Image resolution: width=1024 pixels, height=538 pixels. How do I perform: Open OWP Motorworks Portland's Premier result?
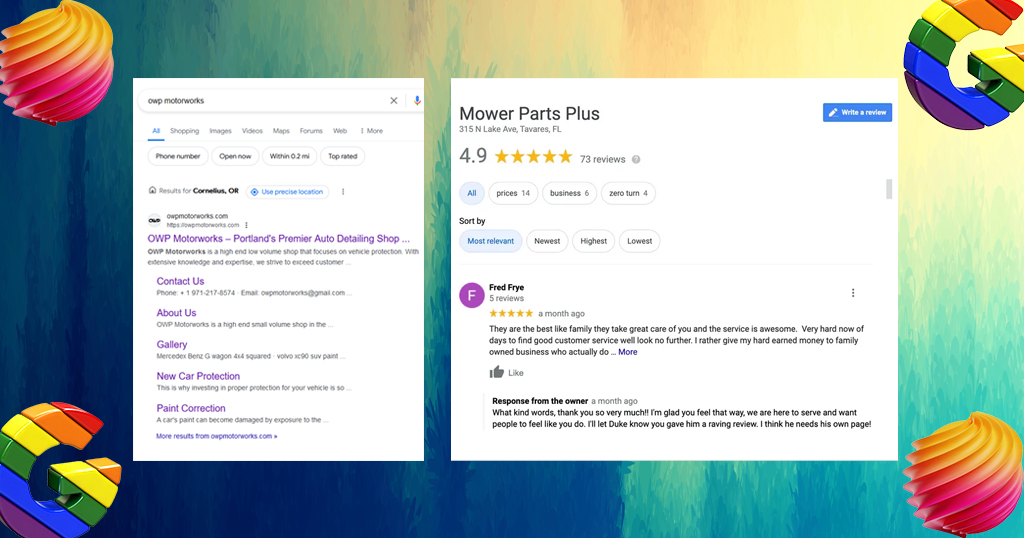click(x=278, y=238)
